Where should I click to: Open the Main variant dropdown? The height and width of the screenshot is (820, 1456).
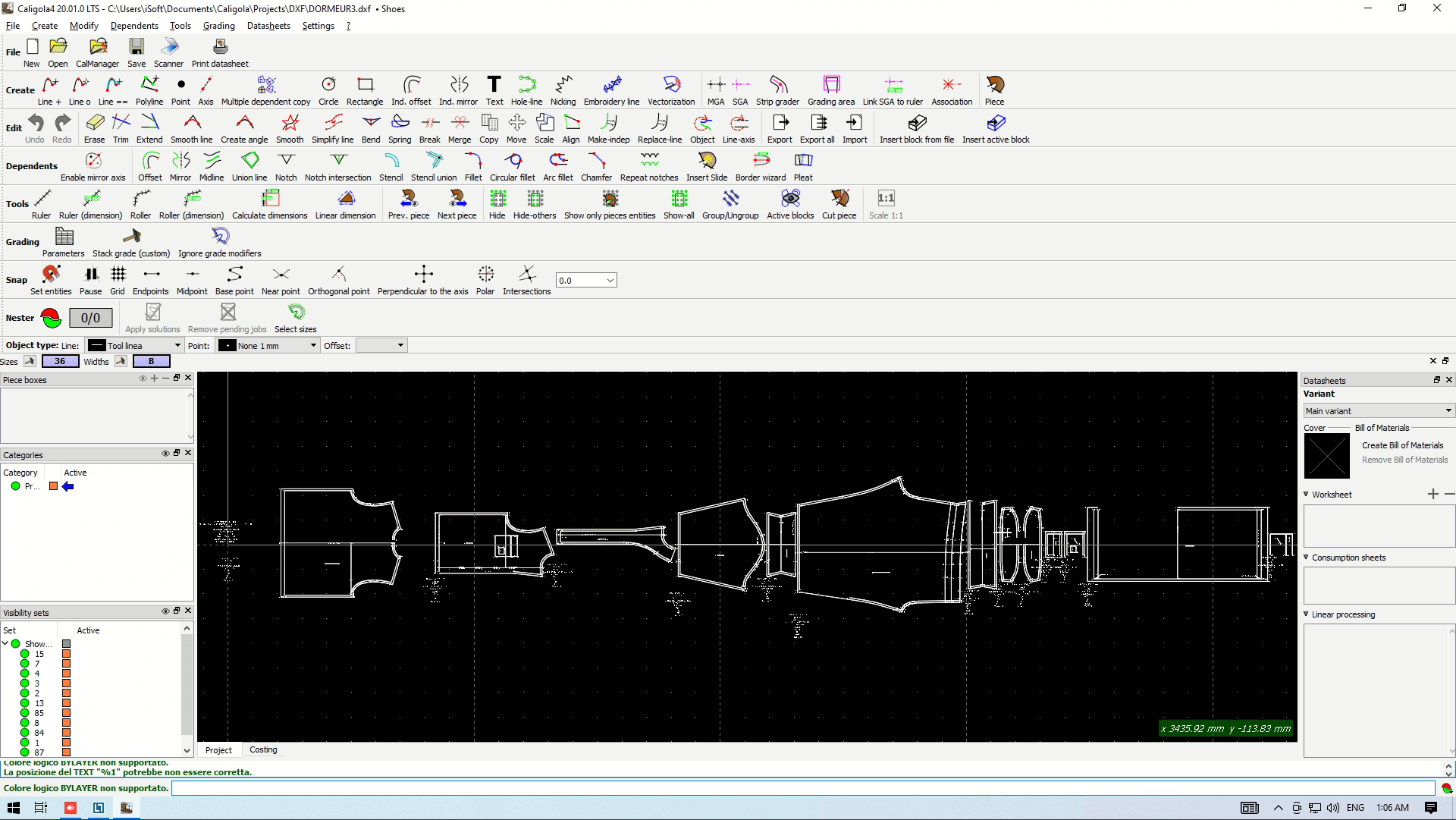(1377, 410)
